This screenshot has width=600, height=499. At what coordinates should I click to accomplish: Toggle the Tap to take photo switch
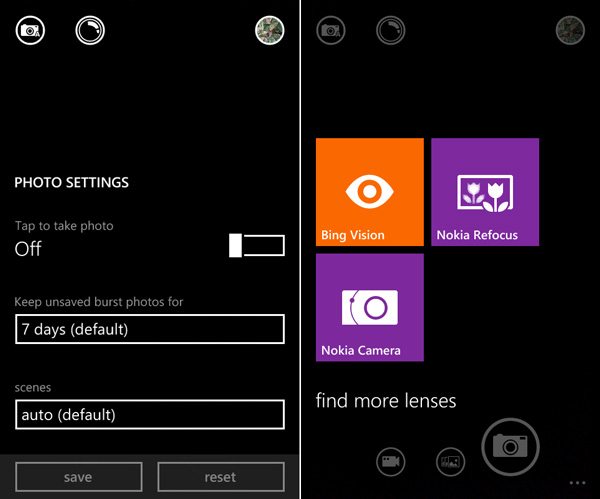256,246
